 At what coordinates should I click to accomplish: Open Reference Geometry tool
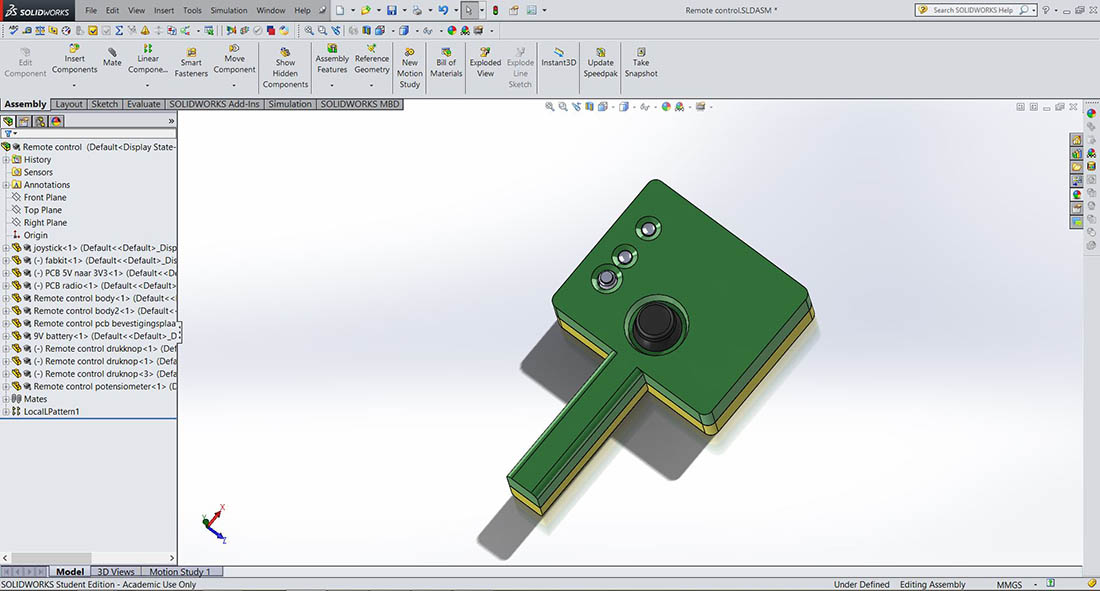point(371,60)
